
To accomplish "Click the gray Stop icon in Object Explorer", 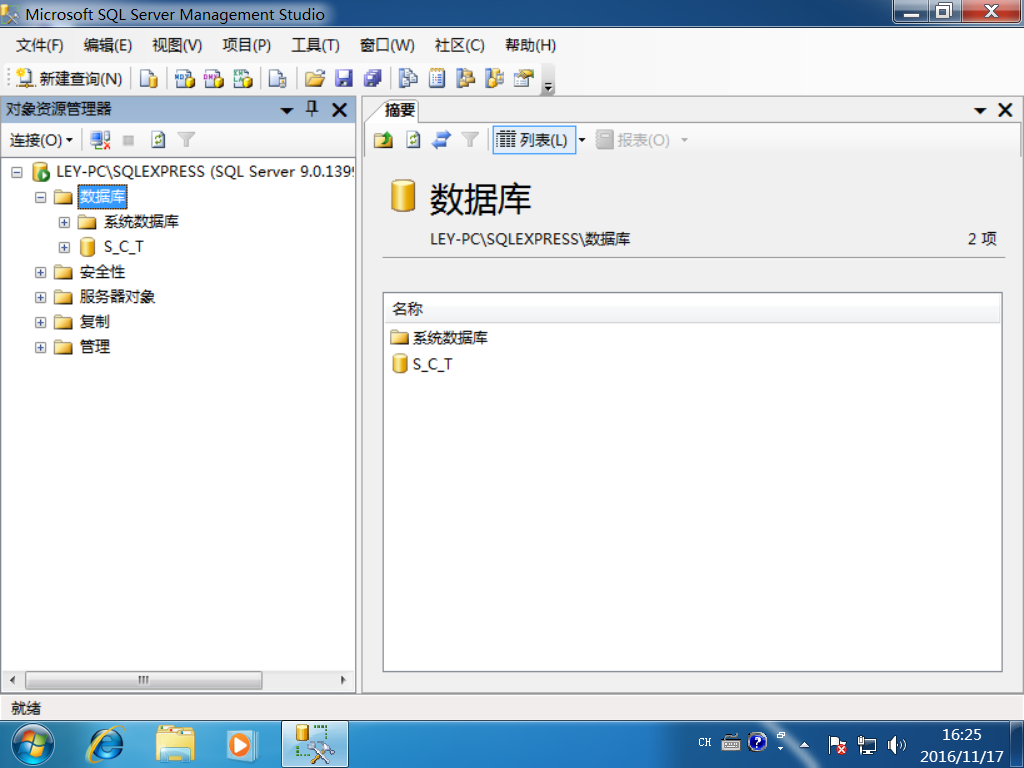I will tap(129, 140).
